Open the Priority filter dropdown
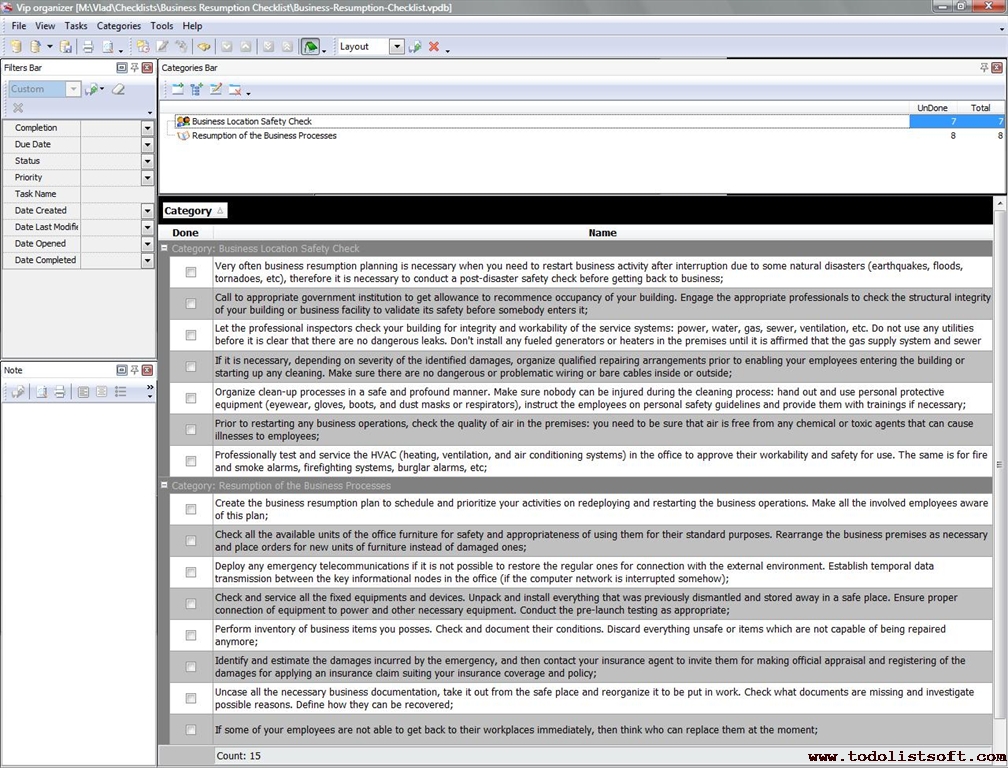The height and width of the screenshot is (768, 1008). pyautogui.click(x=147, y=177)
